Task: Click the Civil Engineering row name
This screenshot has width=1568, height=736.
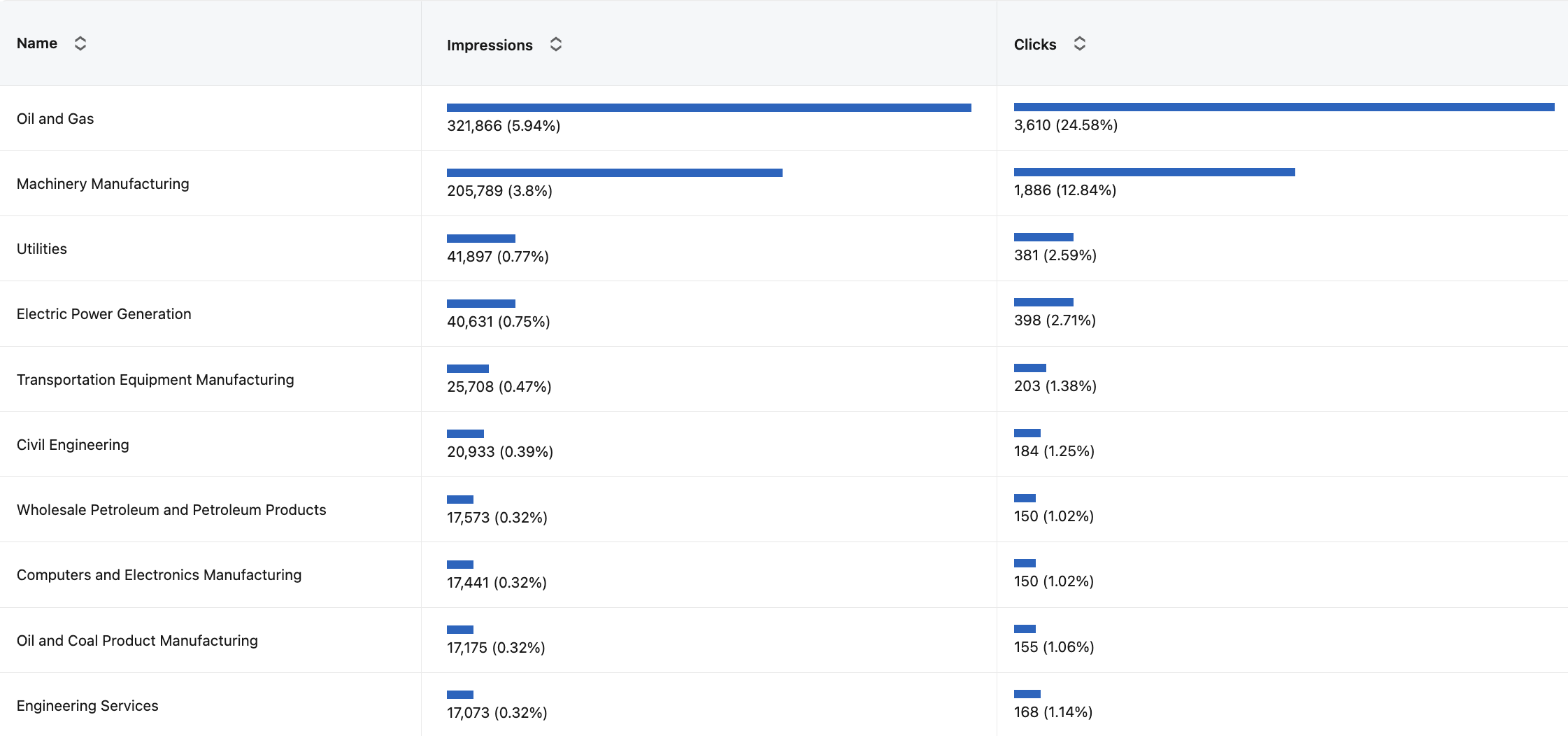Action: tap(73, 445)
